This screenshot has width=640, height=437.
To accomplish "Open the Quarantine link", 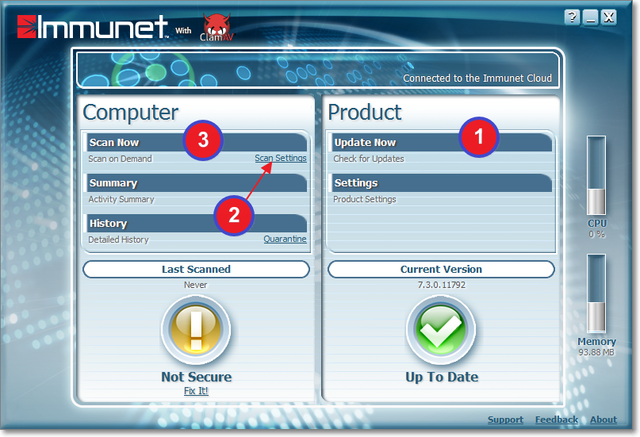I will (x=285, y=239).
